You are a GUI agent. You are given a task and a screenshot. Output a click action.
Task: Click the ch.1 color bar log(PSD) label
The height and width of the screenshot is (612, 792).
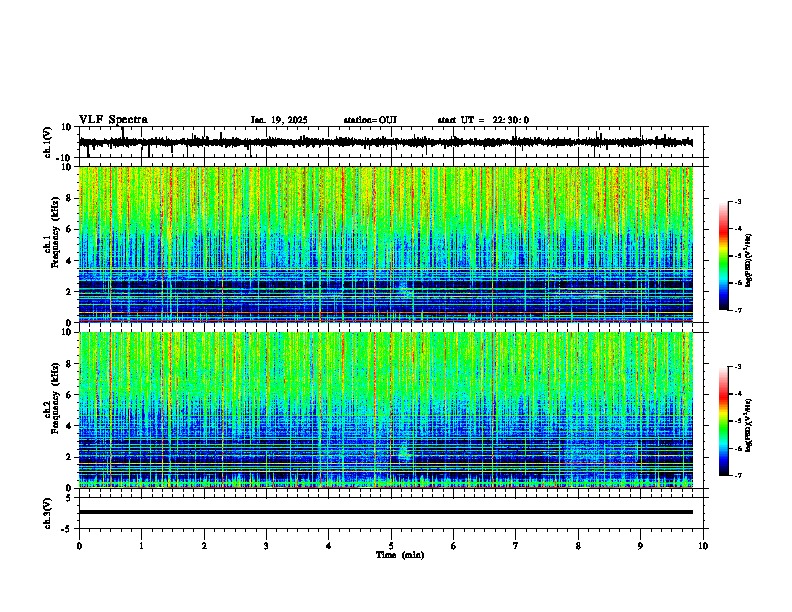(x=748, y=261)
